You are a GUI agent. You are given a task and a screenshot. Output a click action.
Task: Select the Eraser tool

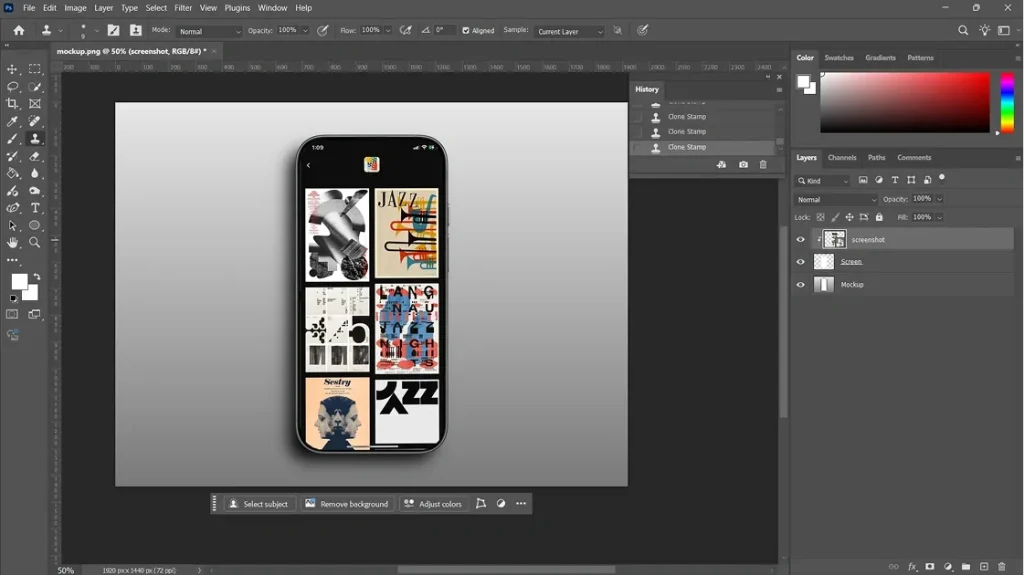(35, 156)
